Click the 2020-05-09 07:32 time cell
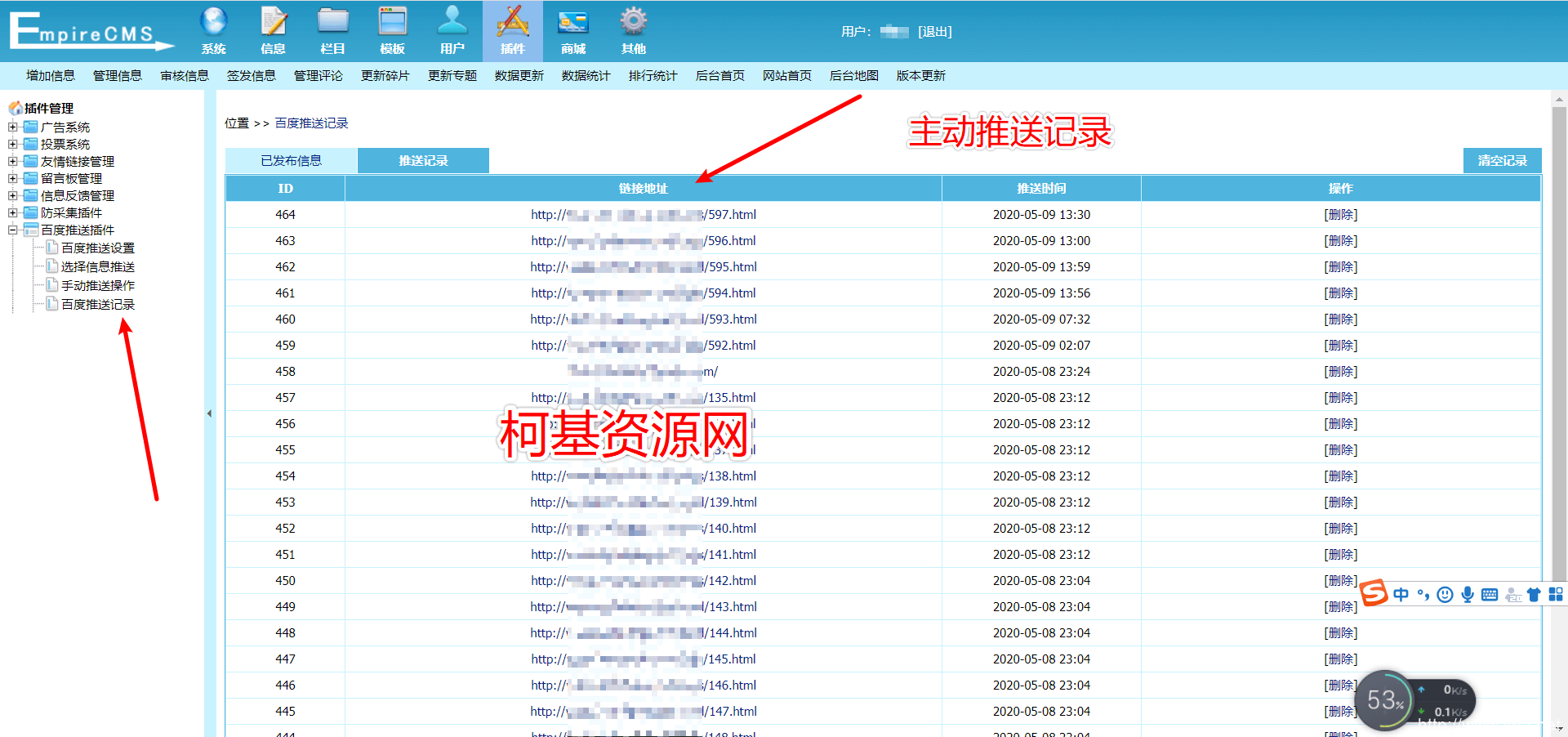1568x737 pixels. point(1041,319)
